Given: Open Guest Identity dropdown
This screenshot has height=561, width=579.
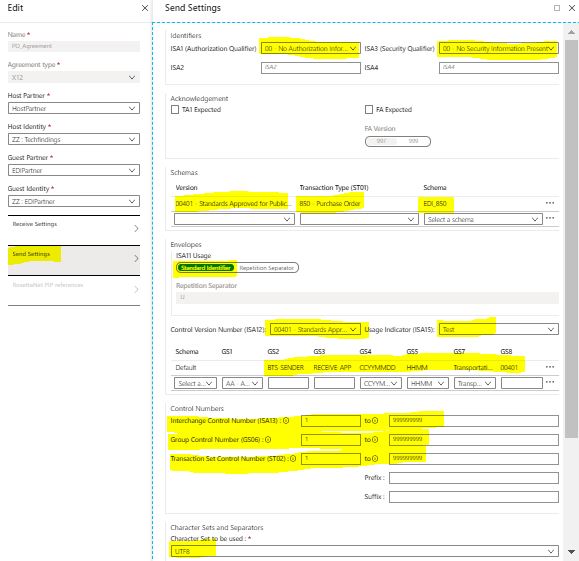Looking at the screenshot, I should (74, 201).
